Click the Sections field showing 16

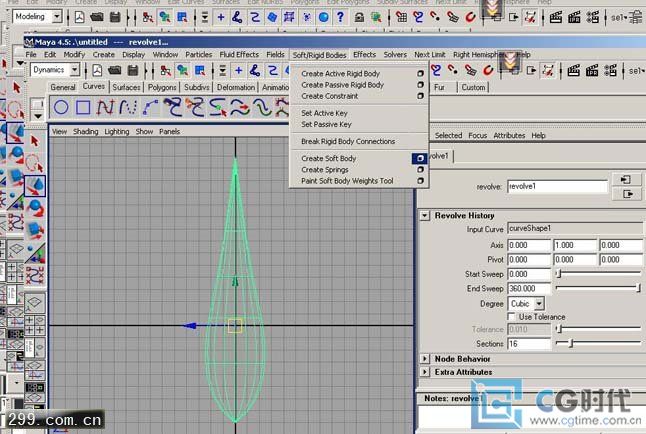(x=529, y=343)
